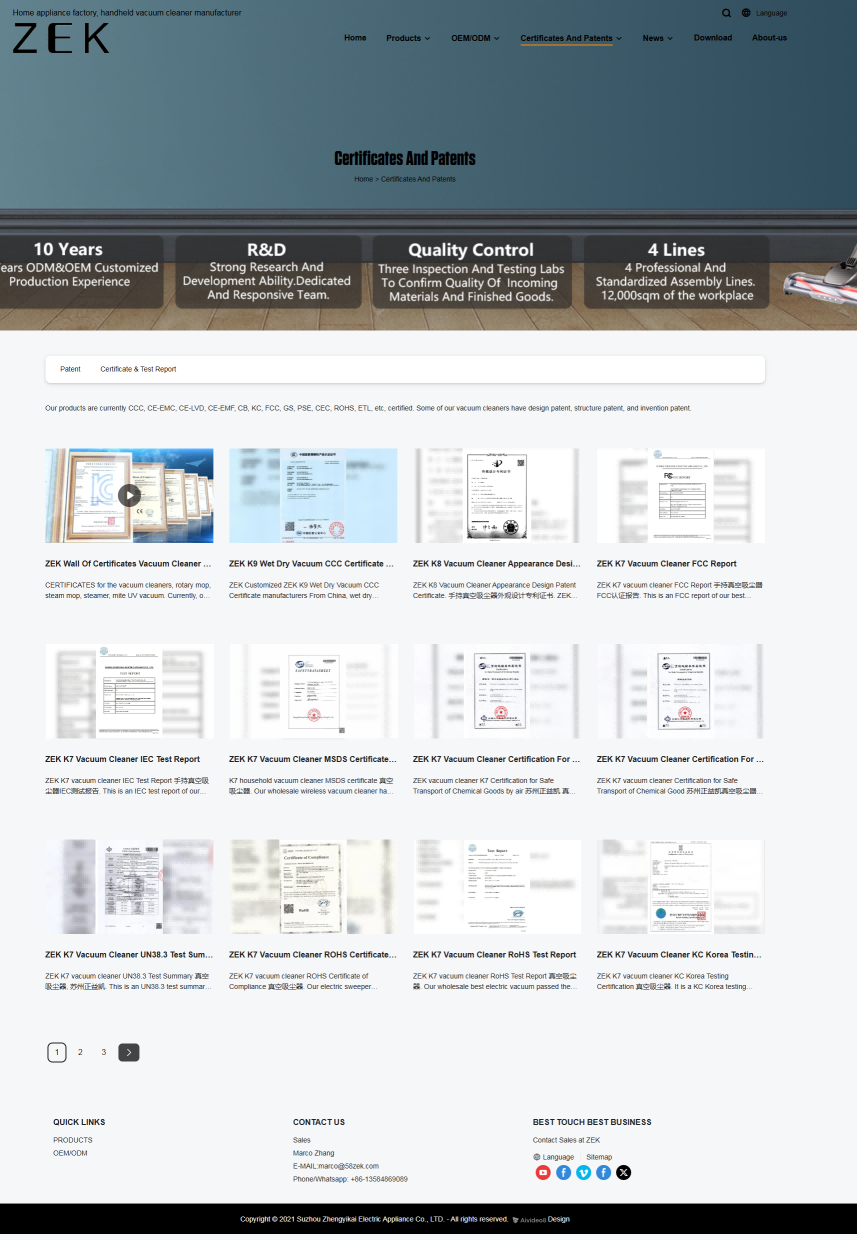
Task: Open ZEK K7 Vacuum Cleaner RoHS Test Report title
Action: pyautogui.click(x=494, y=955)
